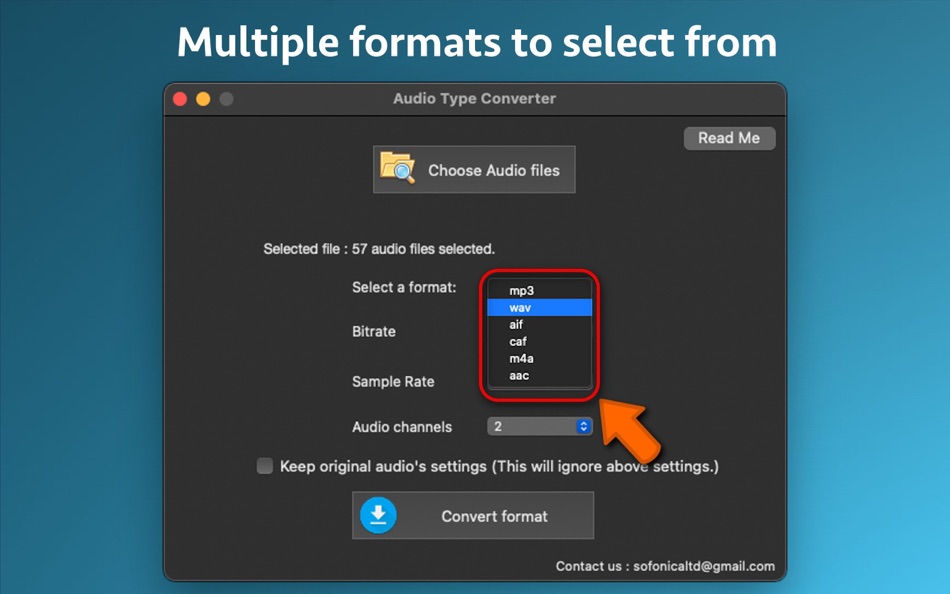Viewport: 950px width, 594px height.
Task: Click the stepper arrows beside Audio channels
Action: [583, 426]
